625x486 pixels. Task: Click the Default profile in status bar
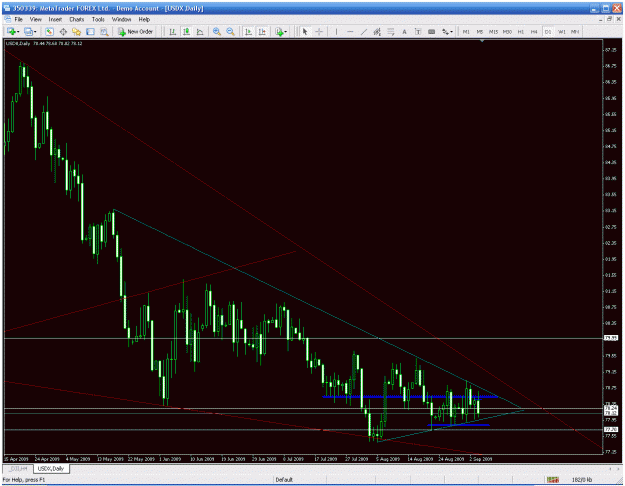click(284, 480)
